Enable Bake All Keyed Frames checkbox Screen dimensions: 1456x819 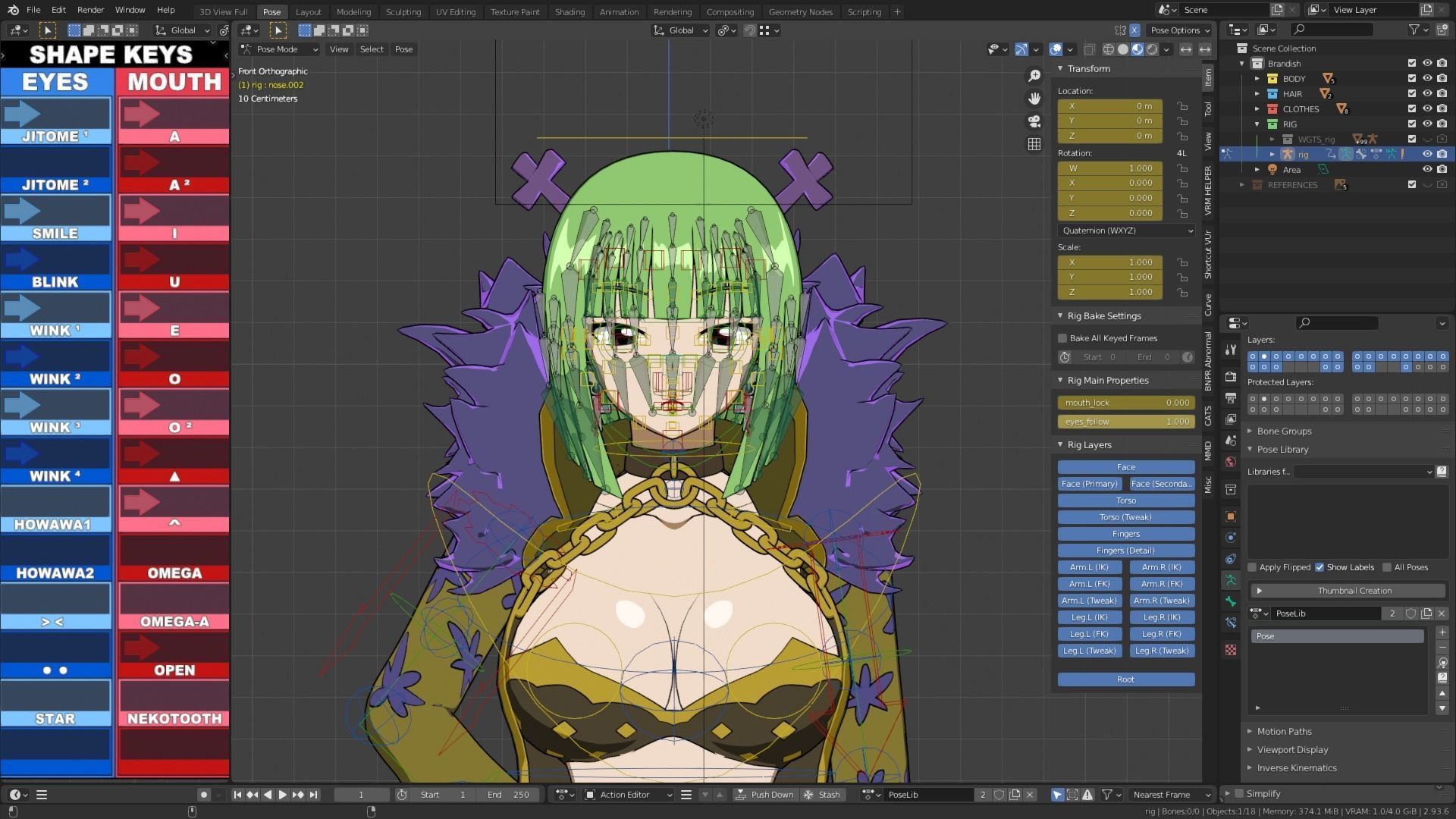tap(1062, 338)
